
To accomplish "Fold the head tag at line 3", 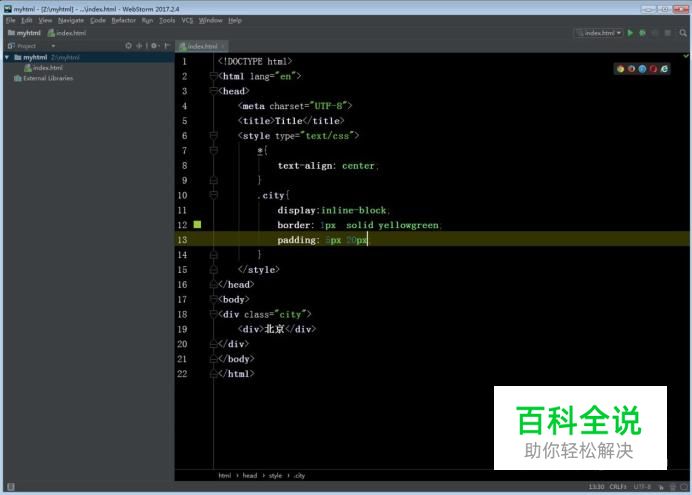I will [214, 91].
